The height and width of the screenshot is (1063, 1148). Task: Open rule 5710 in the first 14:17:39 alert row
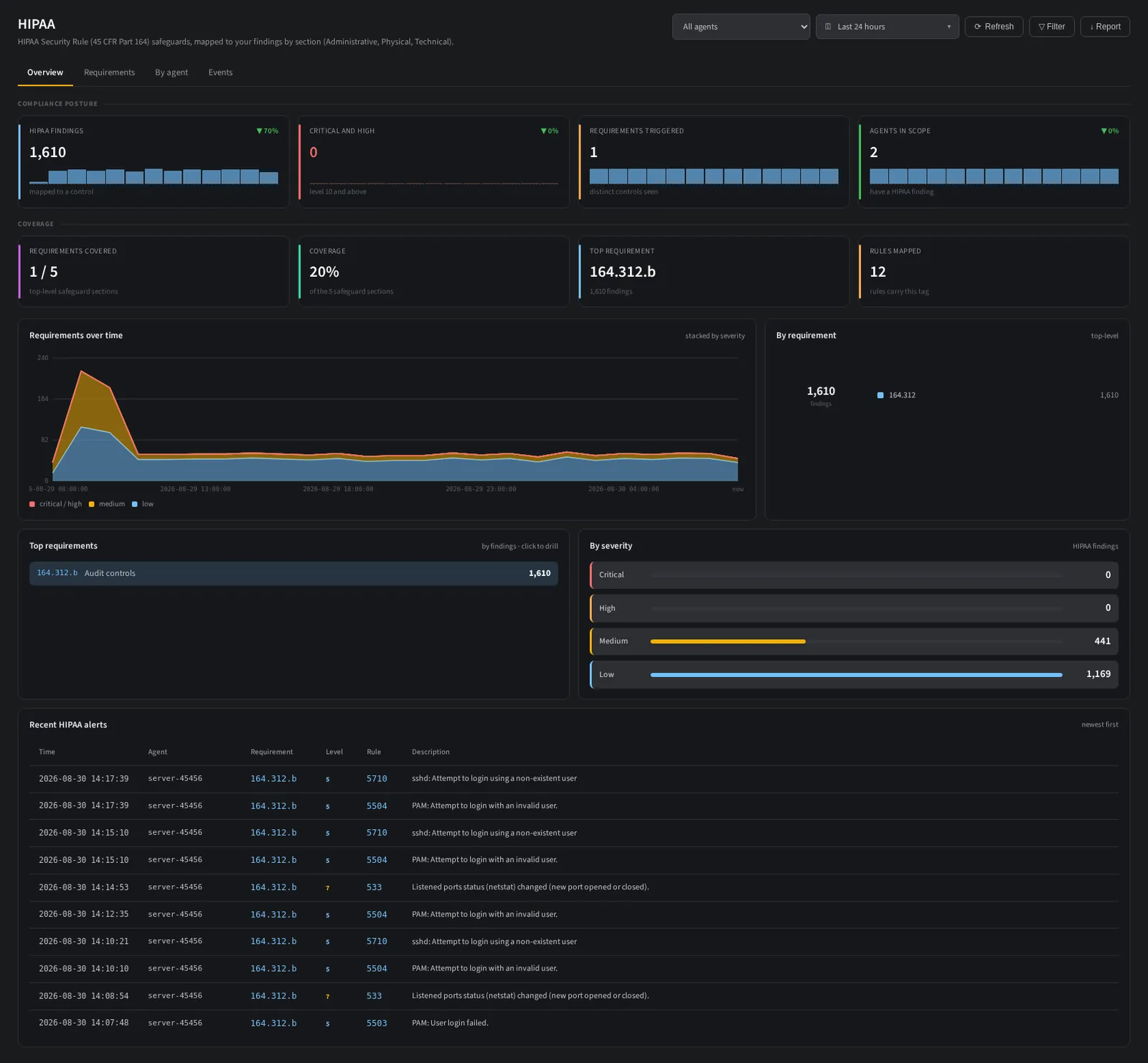point(377,779)
